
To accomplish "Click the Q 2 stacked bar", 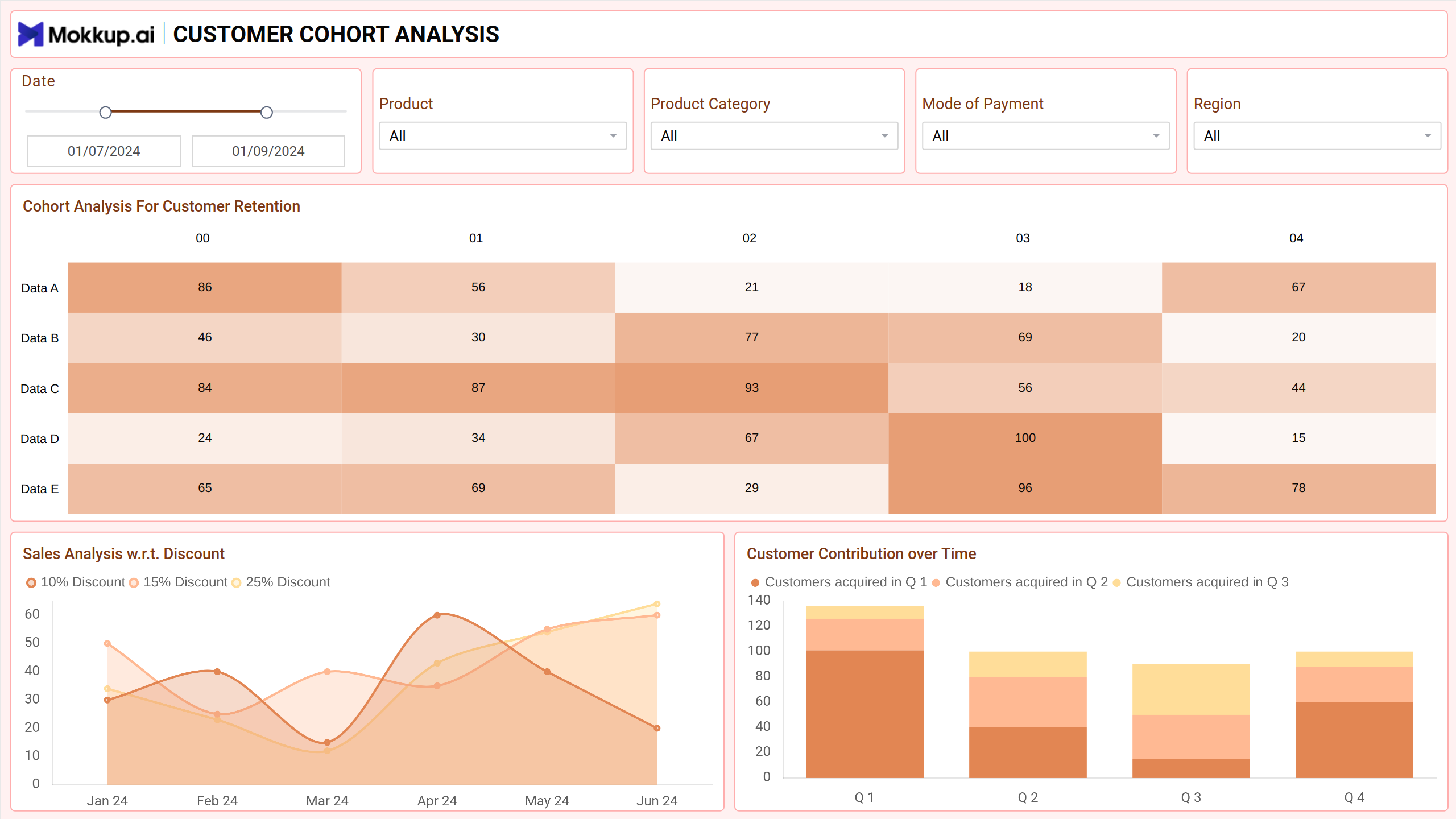I will pos(1028,715).
